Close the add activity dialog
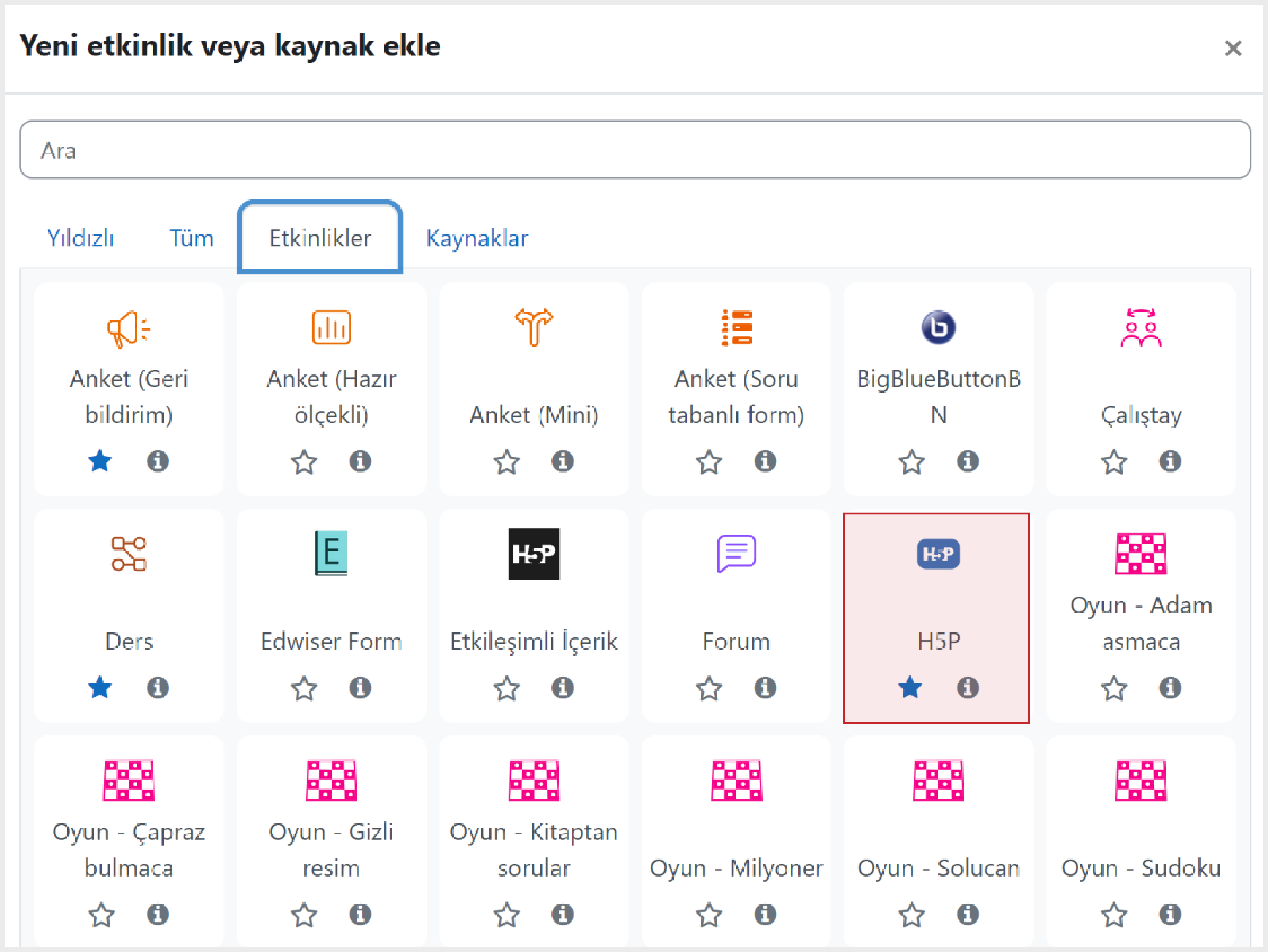The image size is (1268, 952). (x=1232, y=48)
